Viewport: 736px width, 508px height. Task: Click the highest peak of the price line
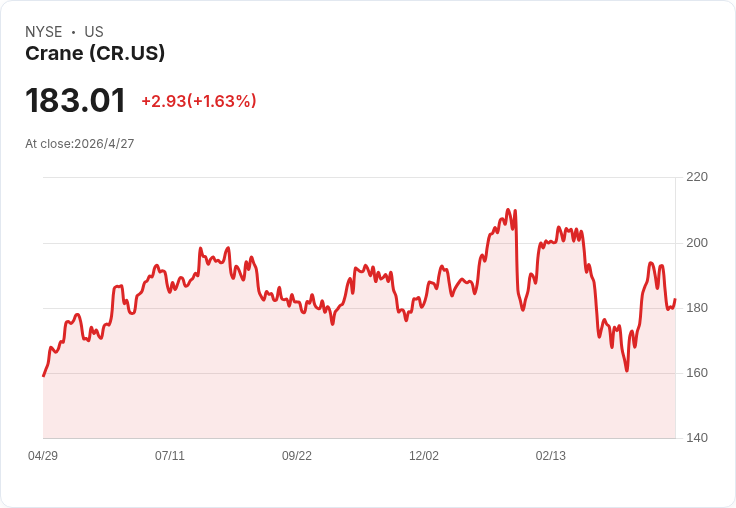508,209
